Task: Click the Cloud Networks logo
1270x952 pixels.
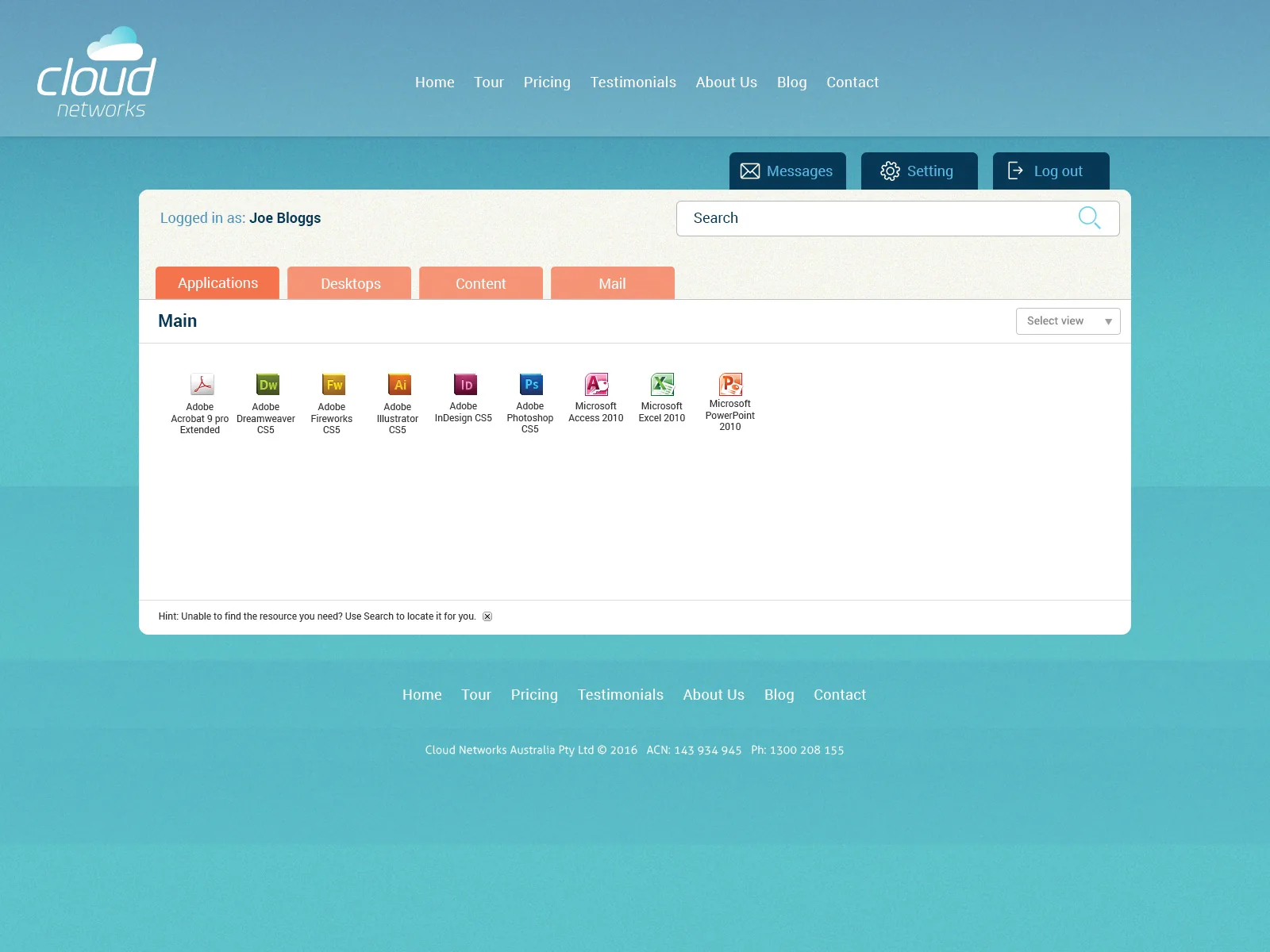Action: [x=97, y=72]
